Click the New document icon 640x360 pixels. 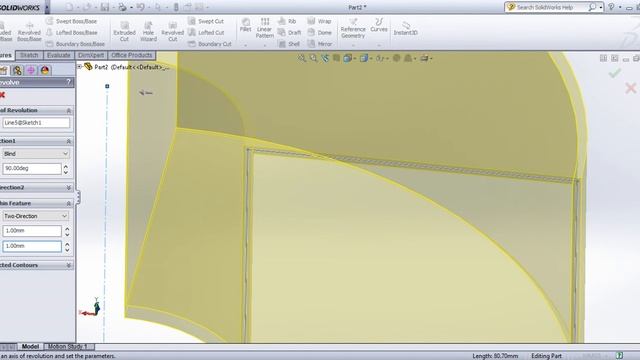click(69, 7)
